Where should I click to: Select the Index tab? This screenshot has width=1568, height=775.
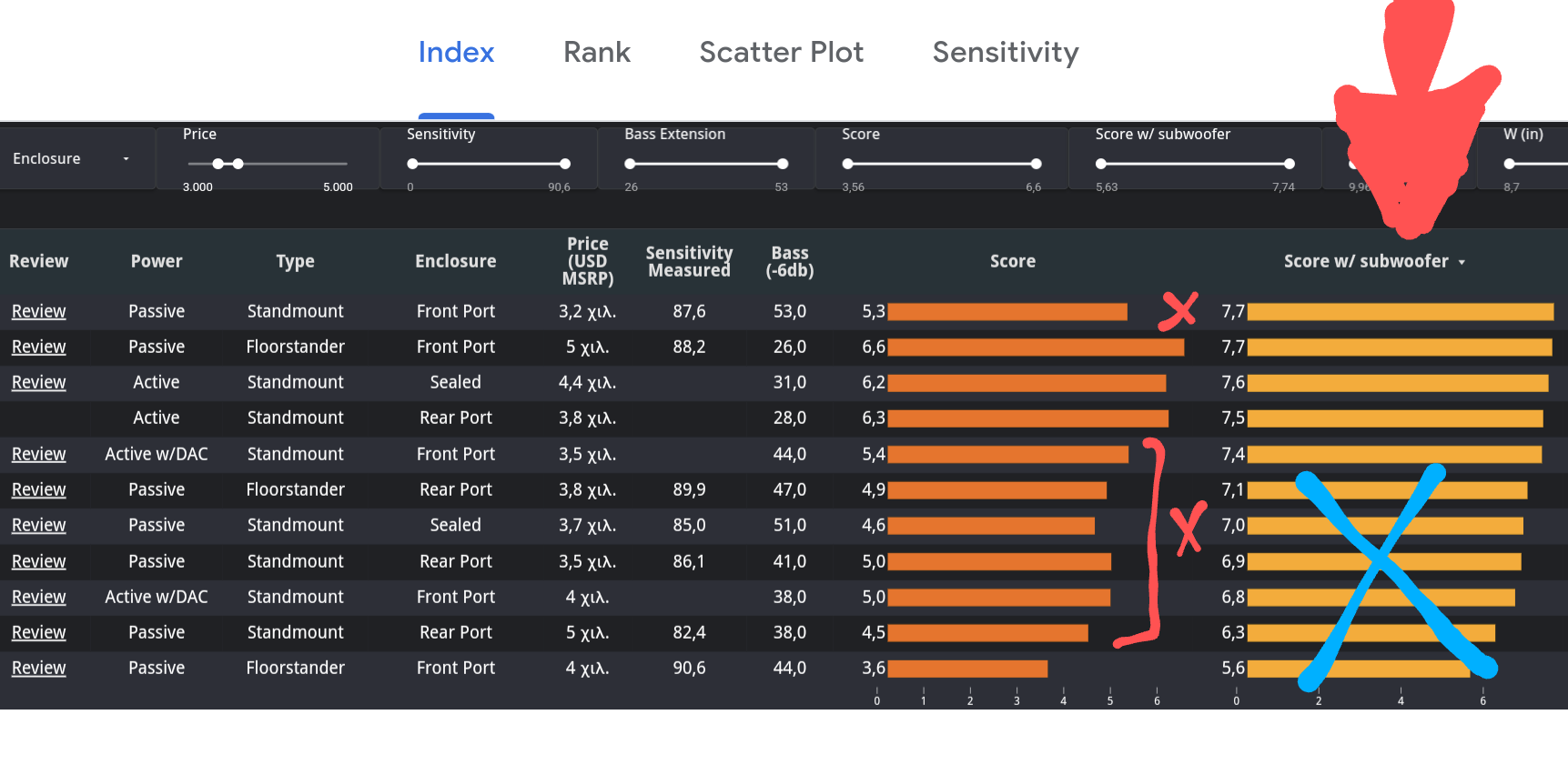coord(456,53)
